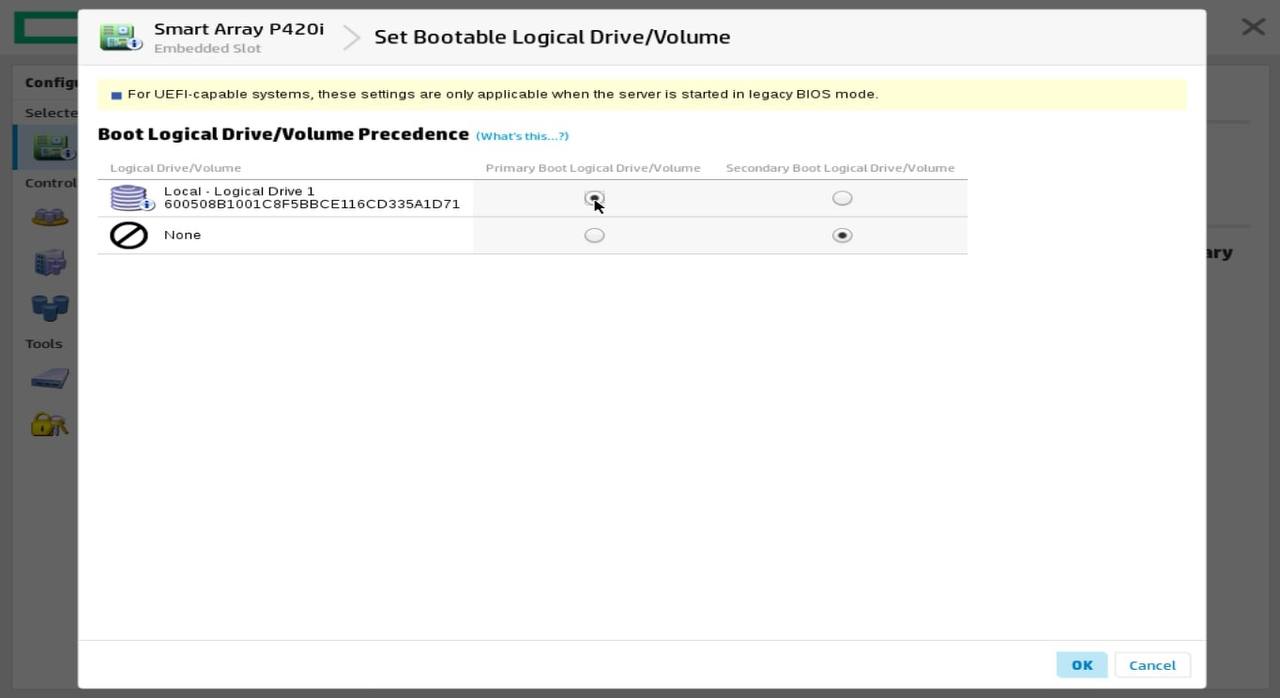Click the server enclosure icon in the sidebar
The image size is (1280, 698).
[x=49, y=262]
